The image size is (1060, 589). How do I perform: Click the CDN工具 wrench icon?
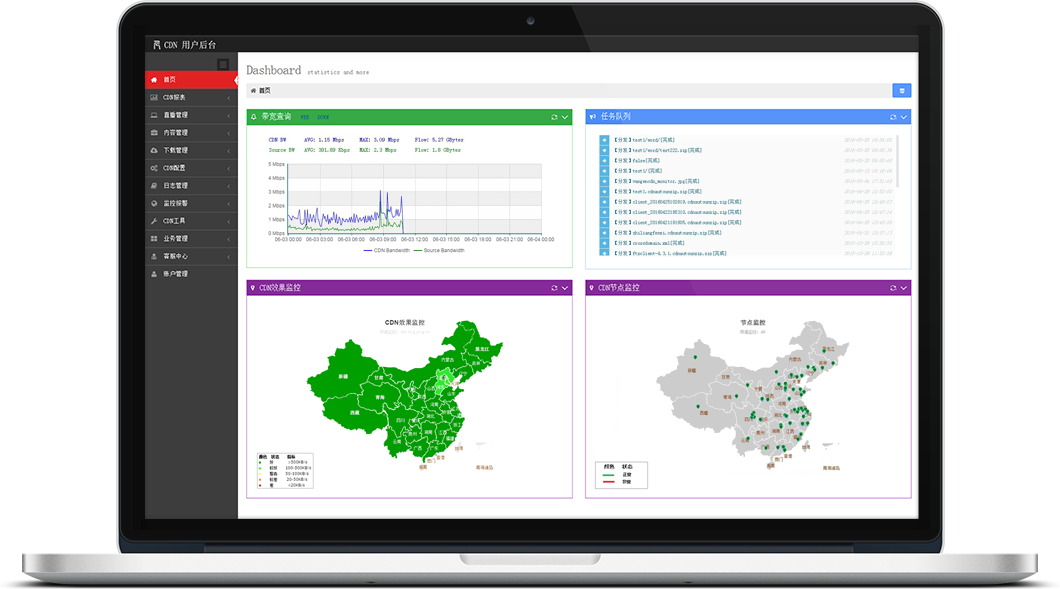click(x=153, y=220)
